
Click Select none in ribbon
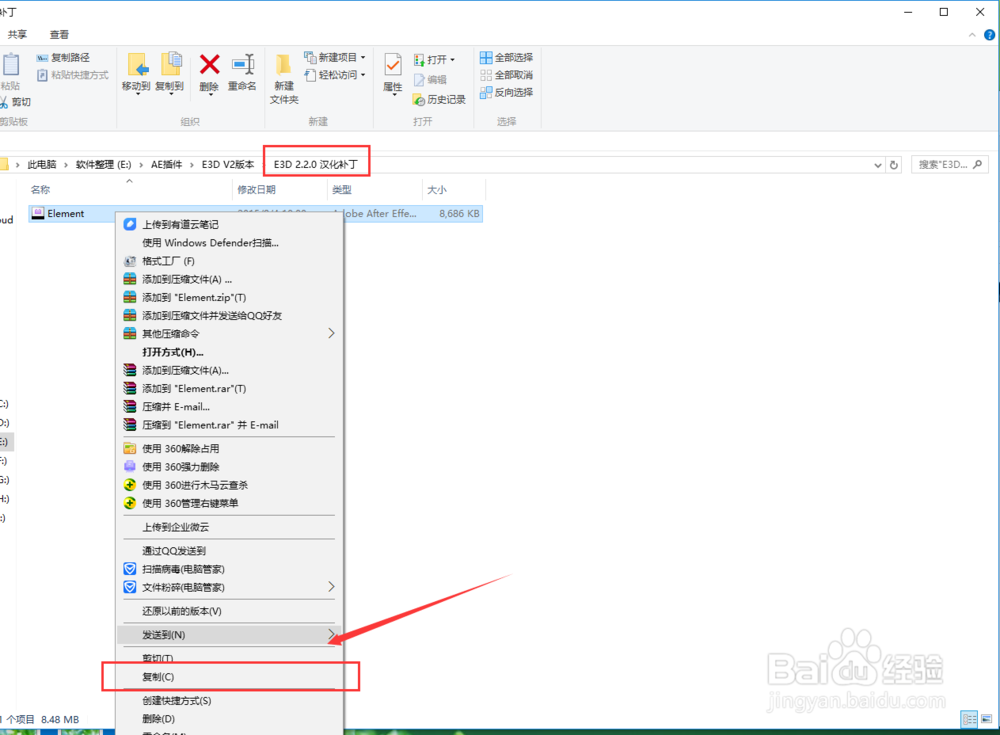pyautogui.click(x=506, y=75)
